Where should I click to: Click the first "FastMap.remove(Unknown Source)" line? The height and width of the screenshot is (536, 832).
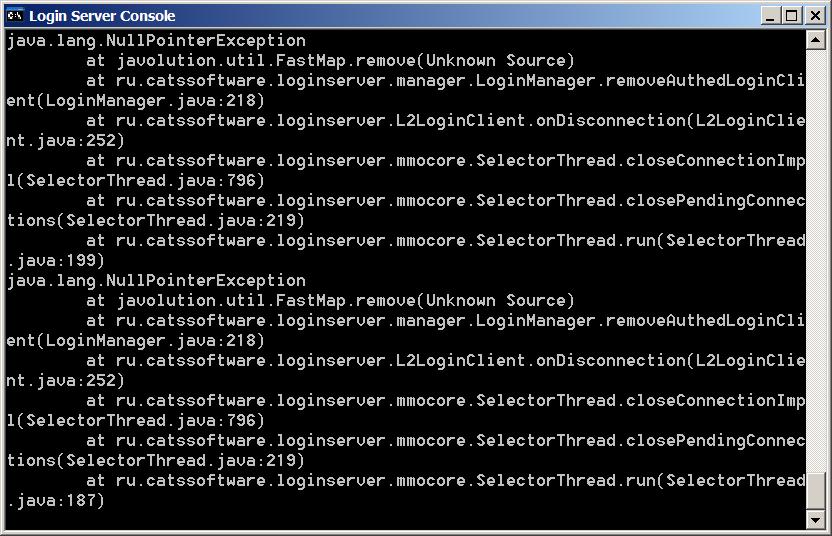tap(330, 61)
